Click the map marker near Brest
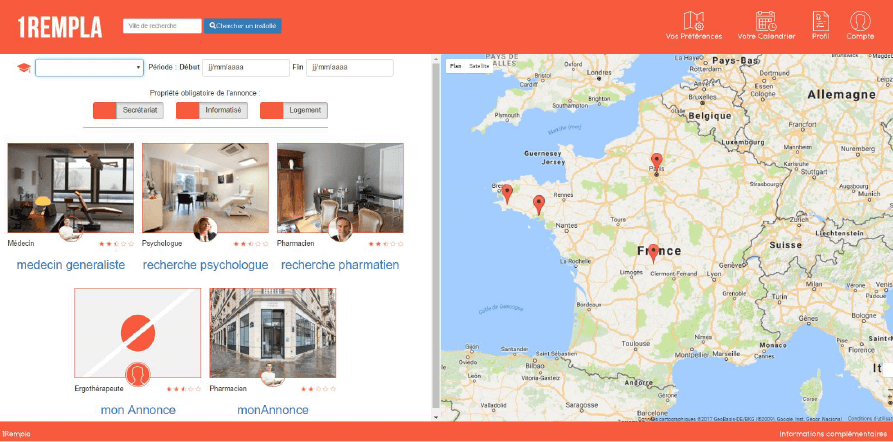The width and height of the screenshot is (893, 442). pyautogui.click(x=506, y=192)
